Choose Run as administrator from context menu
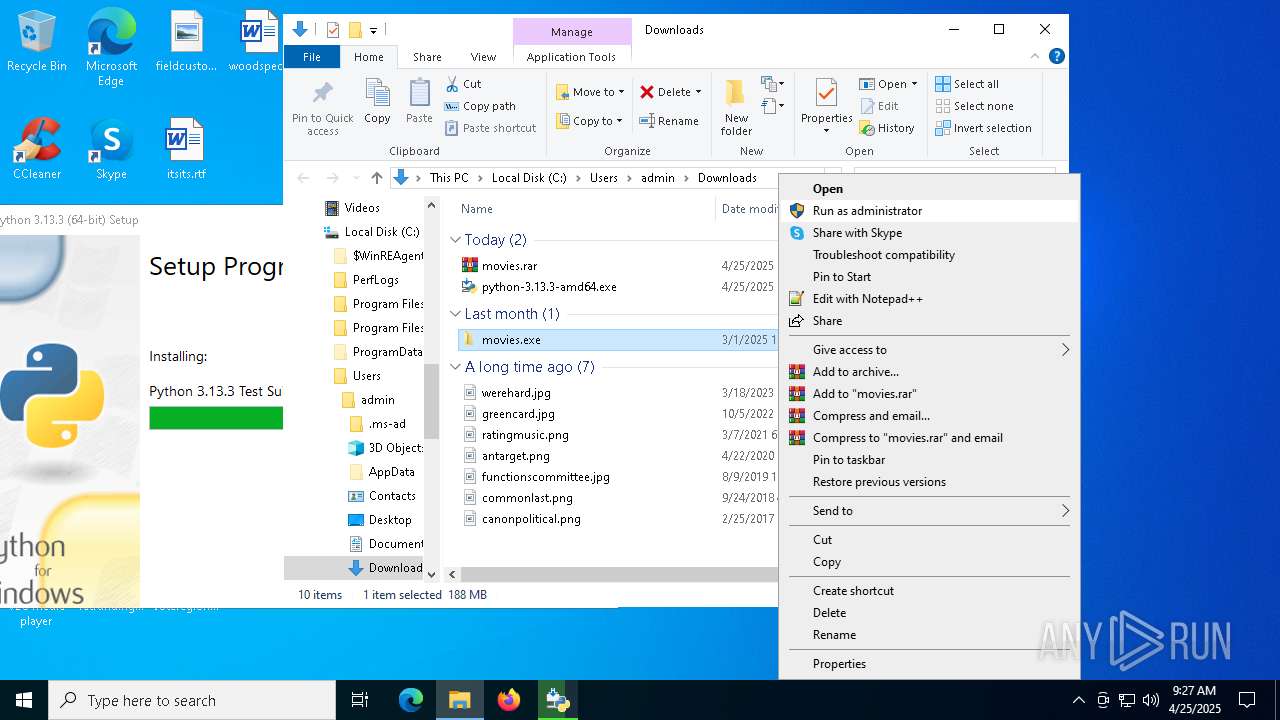 coord(929,211)
